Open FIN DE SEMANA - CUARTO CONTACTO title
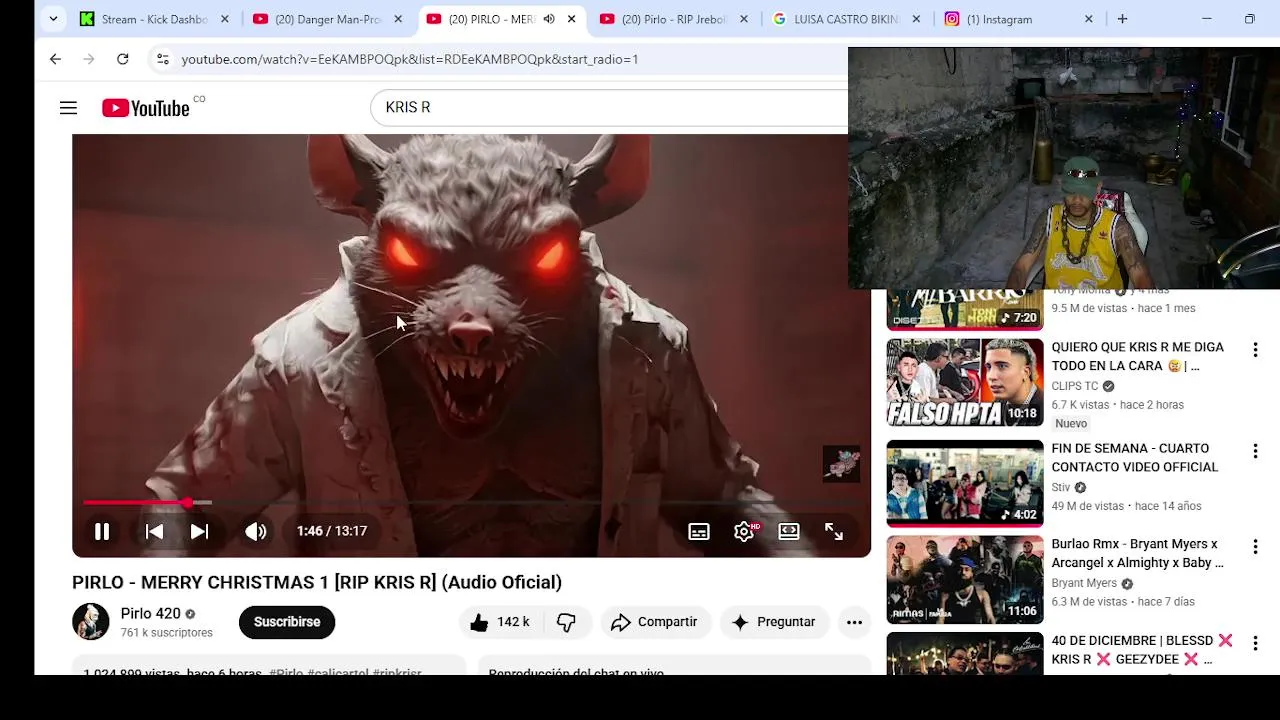Screen dimensions: 1280x720 tap(1134, 458)
